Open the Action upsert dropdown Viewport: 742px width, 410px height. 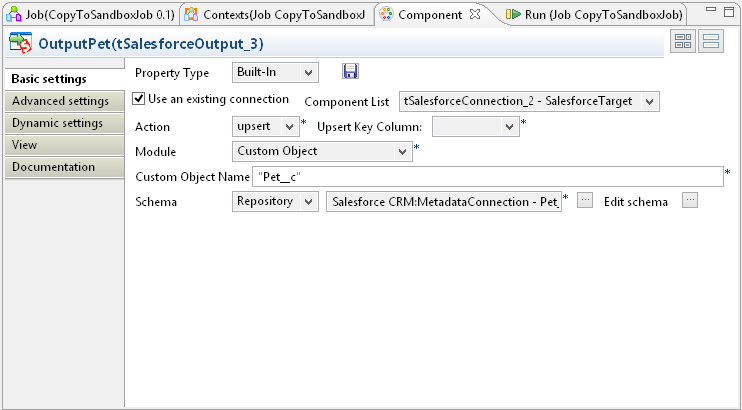265,127
